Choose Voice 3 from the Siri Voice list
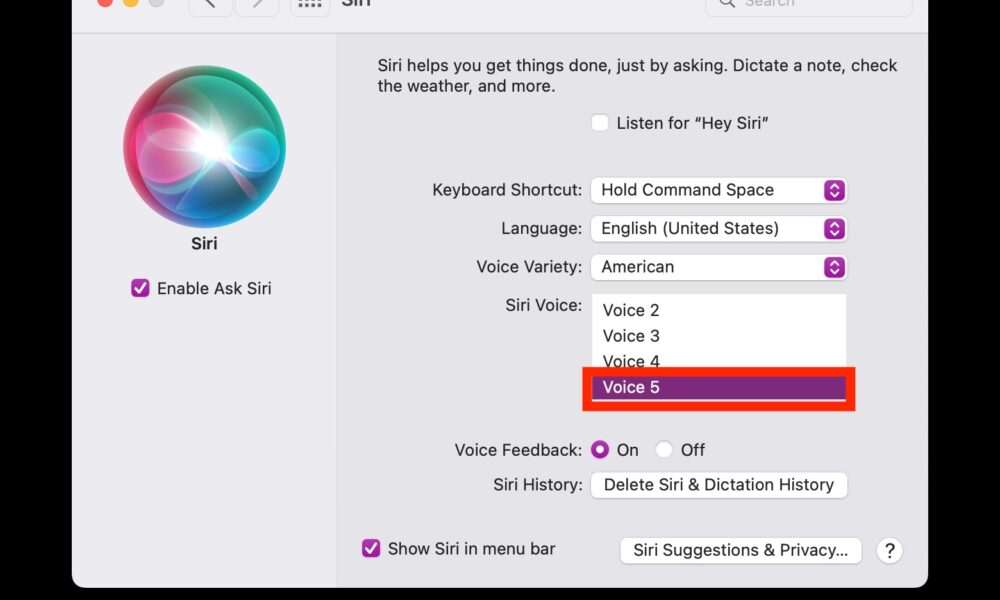This screenshot has width=1000, height=600. [x=719, y=335]
